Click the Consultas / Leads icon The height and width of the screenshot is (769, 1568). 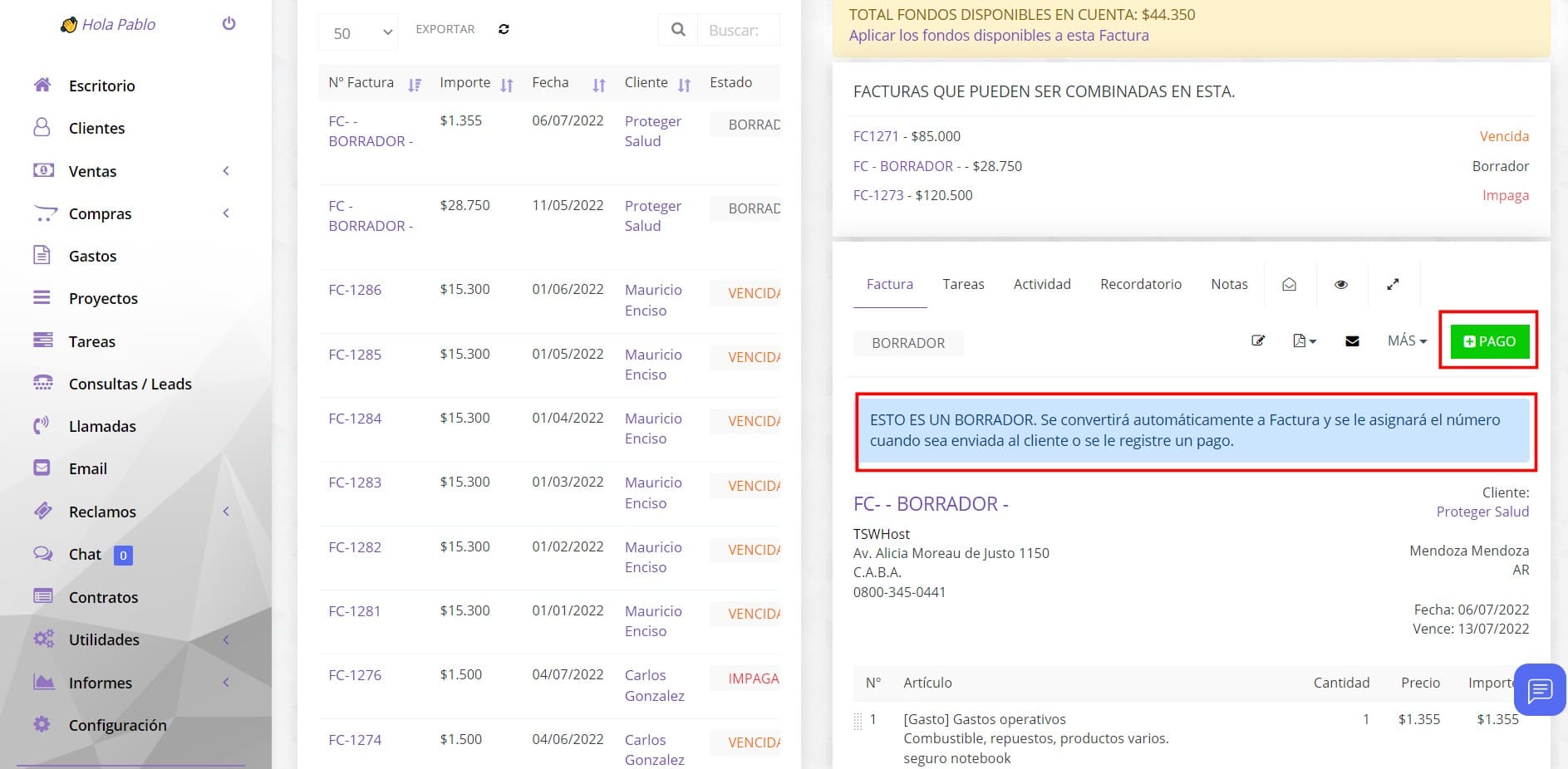(x=42, y=383)
